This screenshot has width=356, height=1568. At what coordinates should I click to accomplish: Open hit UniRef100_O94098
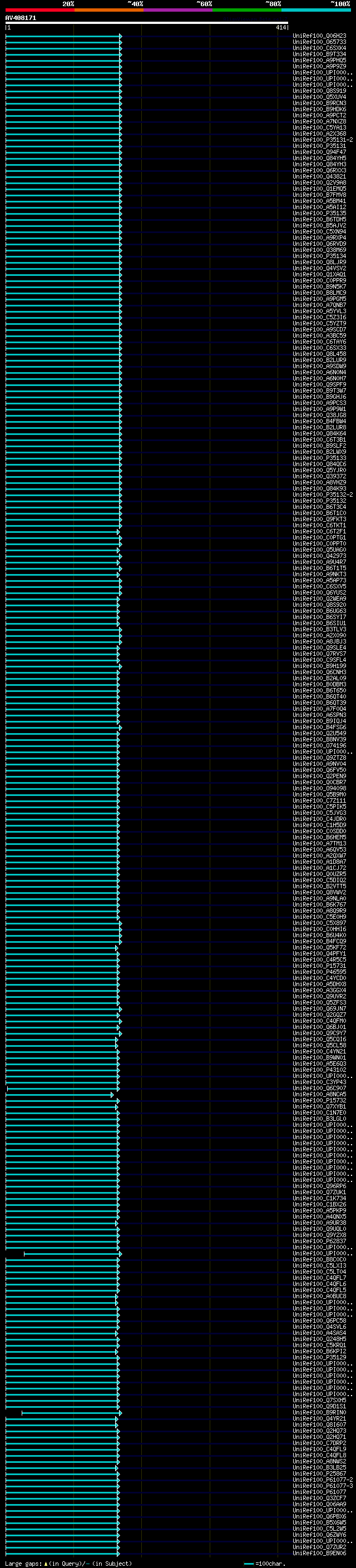click(x=319, y=788)
